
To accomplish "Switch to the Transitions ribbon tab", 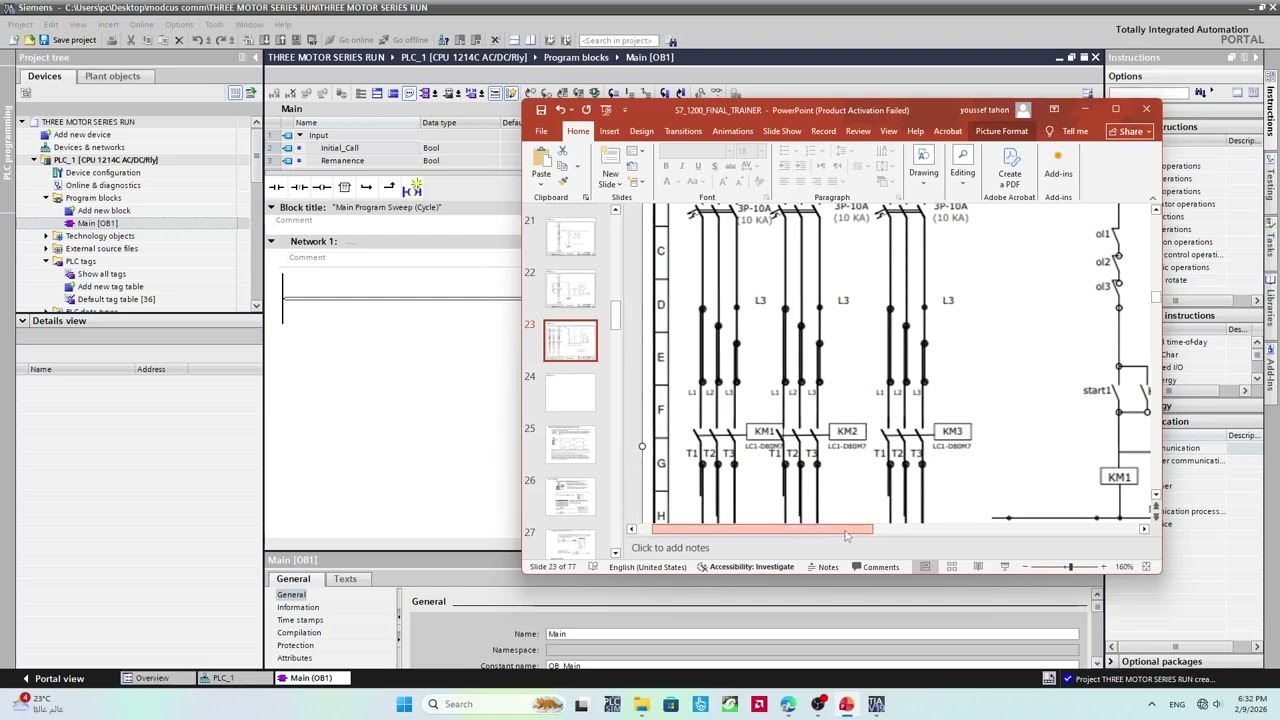I will click(683, 131).
